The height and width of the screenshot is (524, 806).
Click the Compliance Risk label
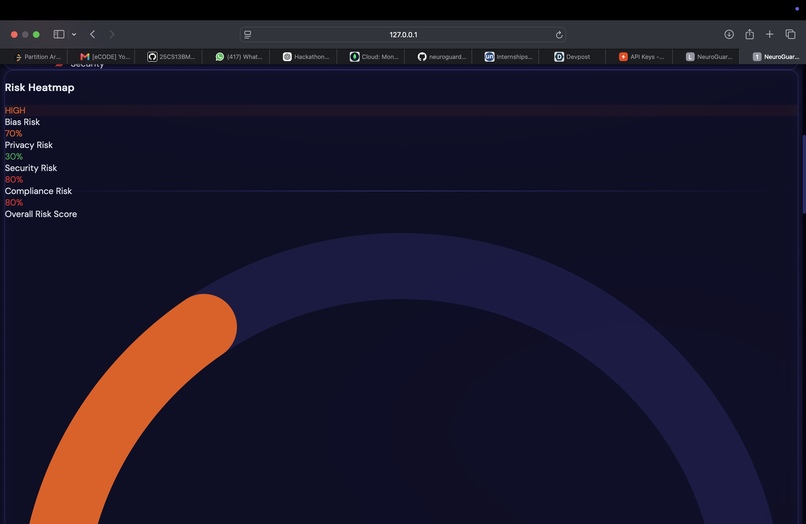point(39,191)
